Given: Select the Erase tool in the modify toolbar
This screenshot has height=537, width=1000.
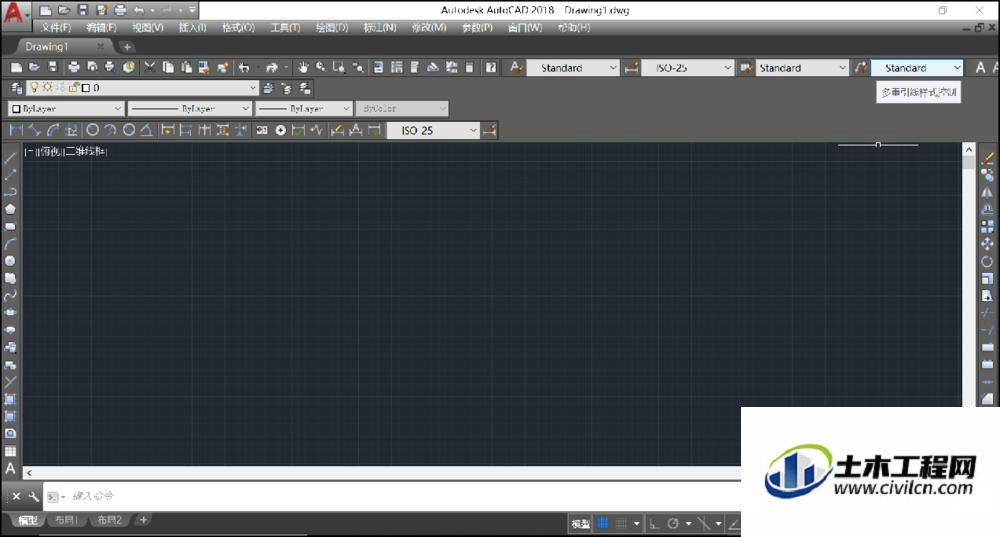Looking at the screenshot, I should 987,158.
